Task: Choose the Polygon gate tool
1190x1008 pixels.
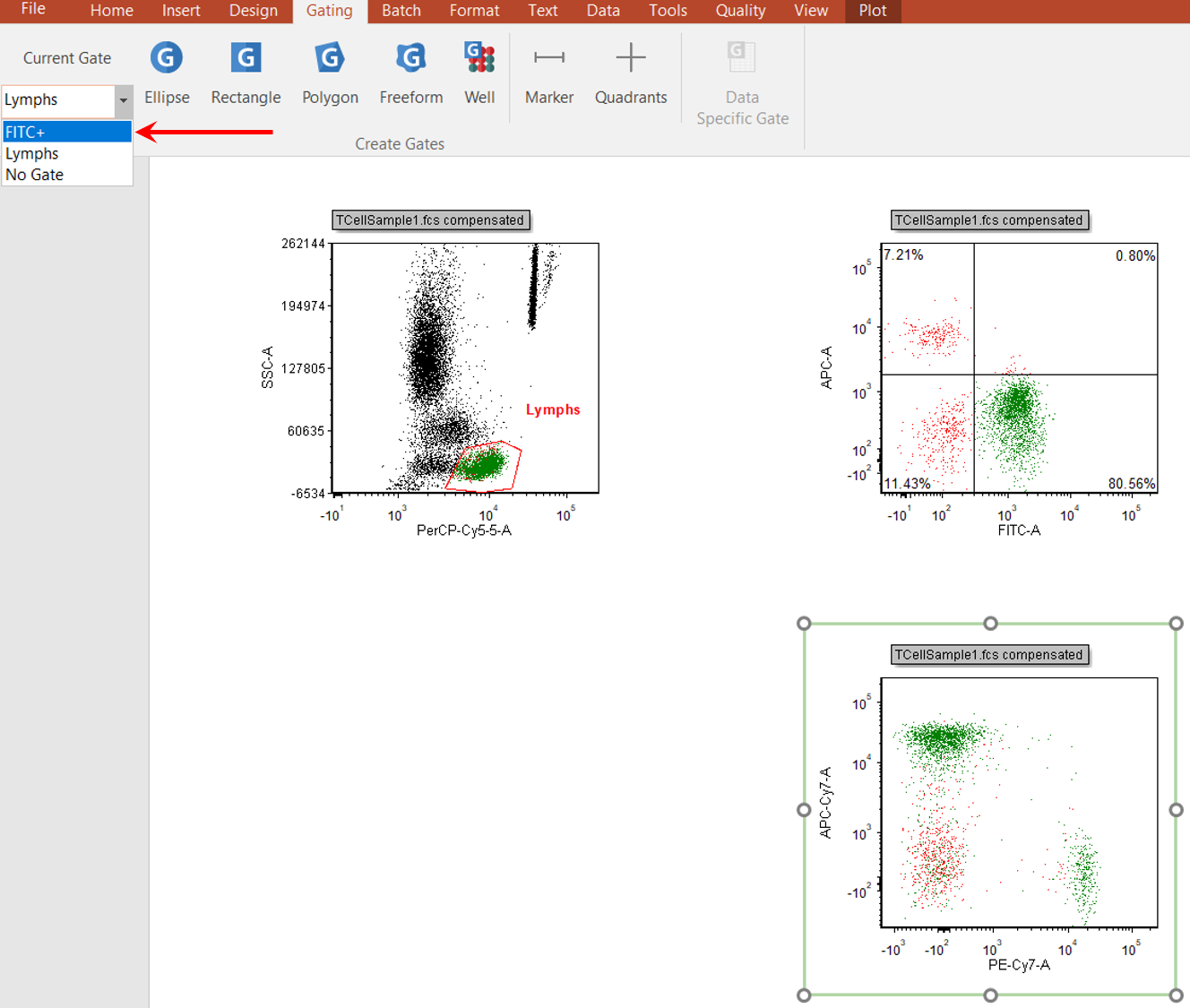Action: point(330,73)
